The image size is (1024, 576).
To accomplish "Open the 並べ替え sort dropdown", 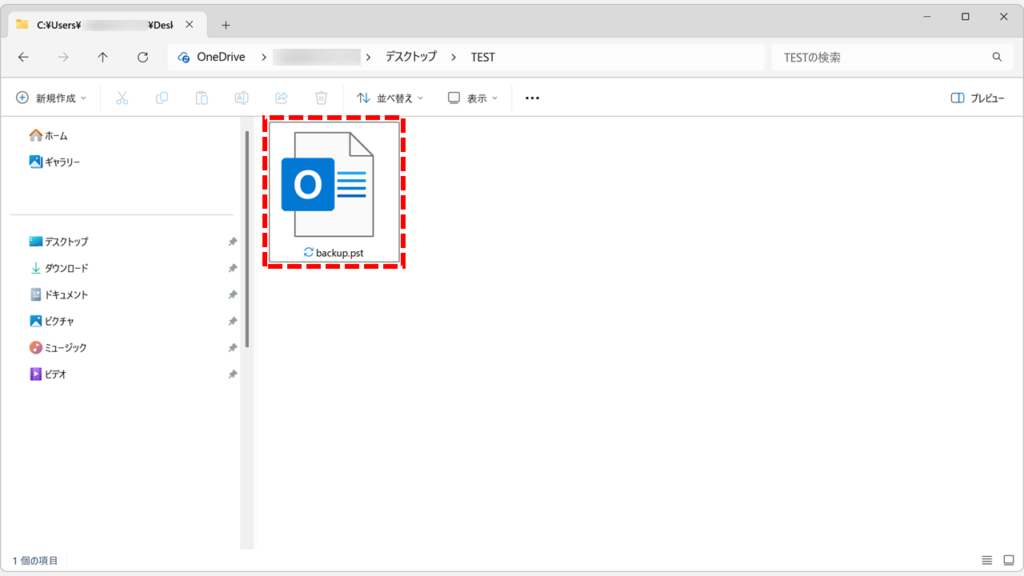I will (390, 97).
